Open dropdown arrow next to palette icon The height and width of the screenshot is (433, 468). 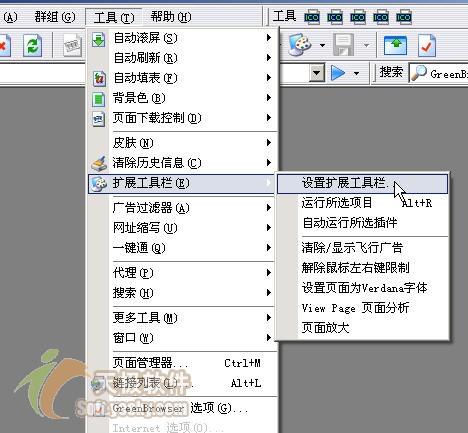tap(322, 45)
